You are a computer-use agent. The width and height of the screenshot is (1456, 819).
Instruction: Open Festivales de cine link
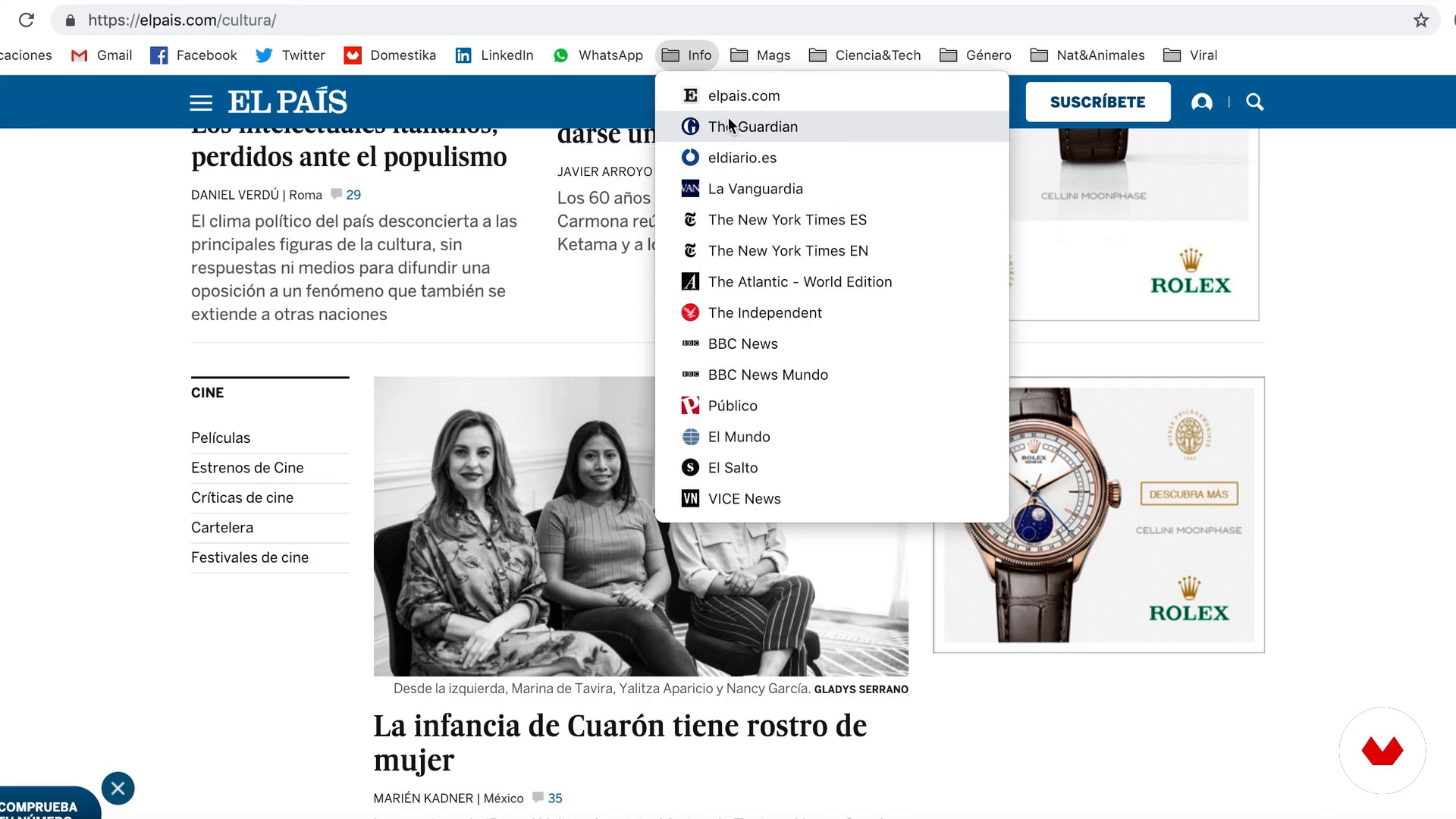(x=249, y=558)
